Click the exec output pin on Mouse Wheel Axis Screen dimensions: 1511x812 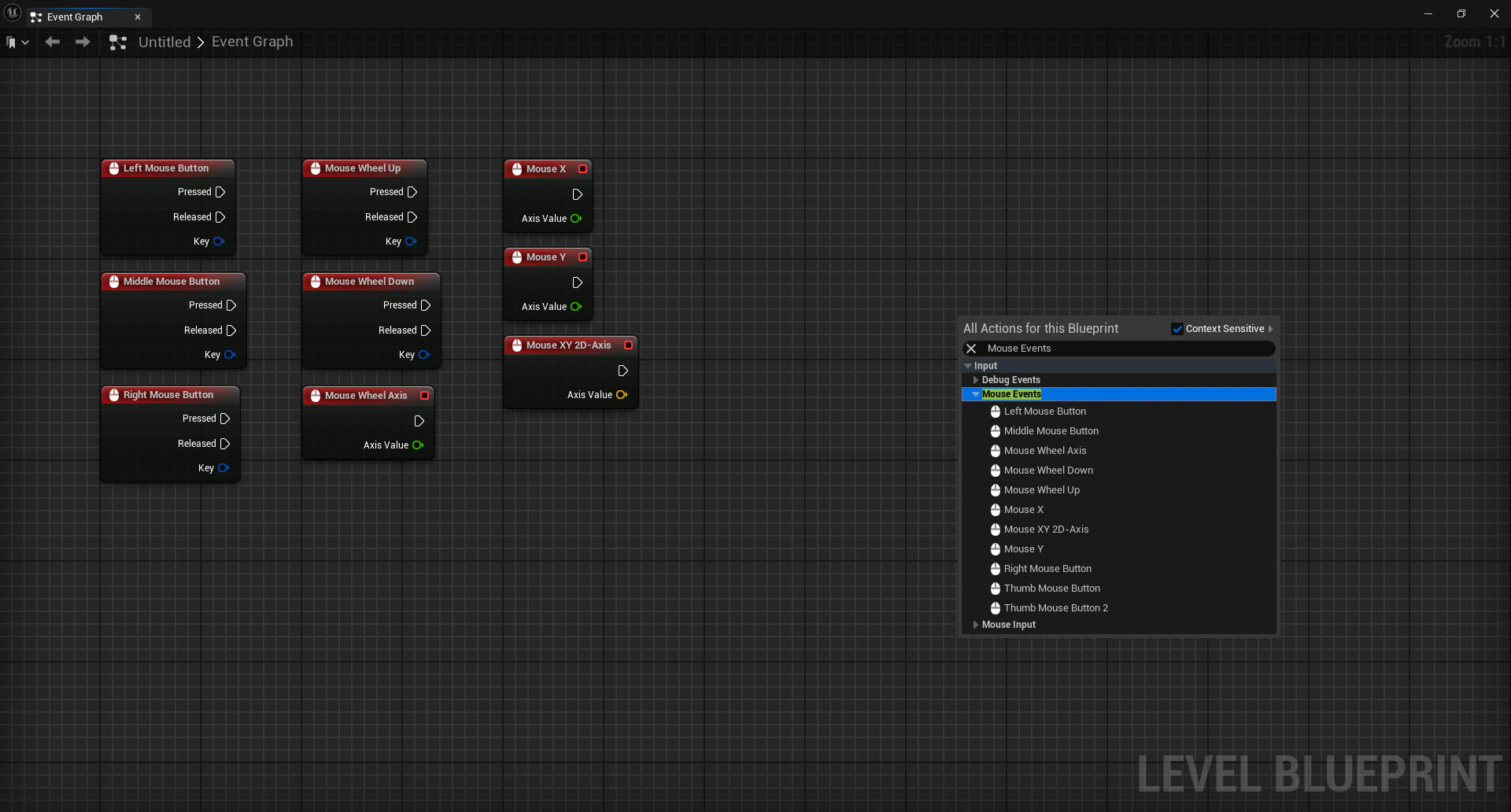(x=419, y=421)
